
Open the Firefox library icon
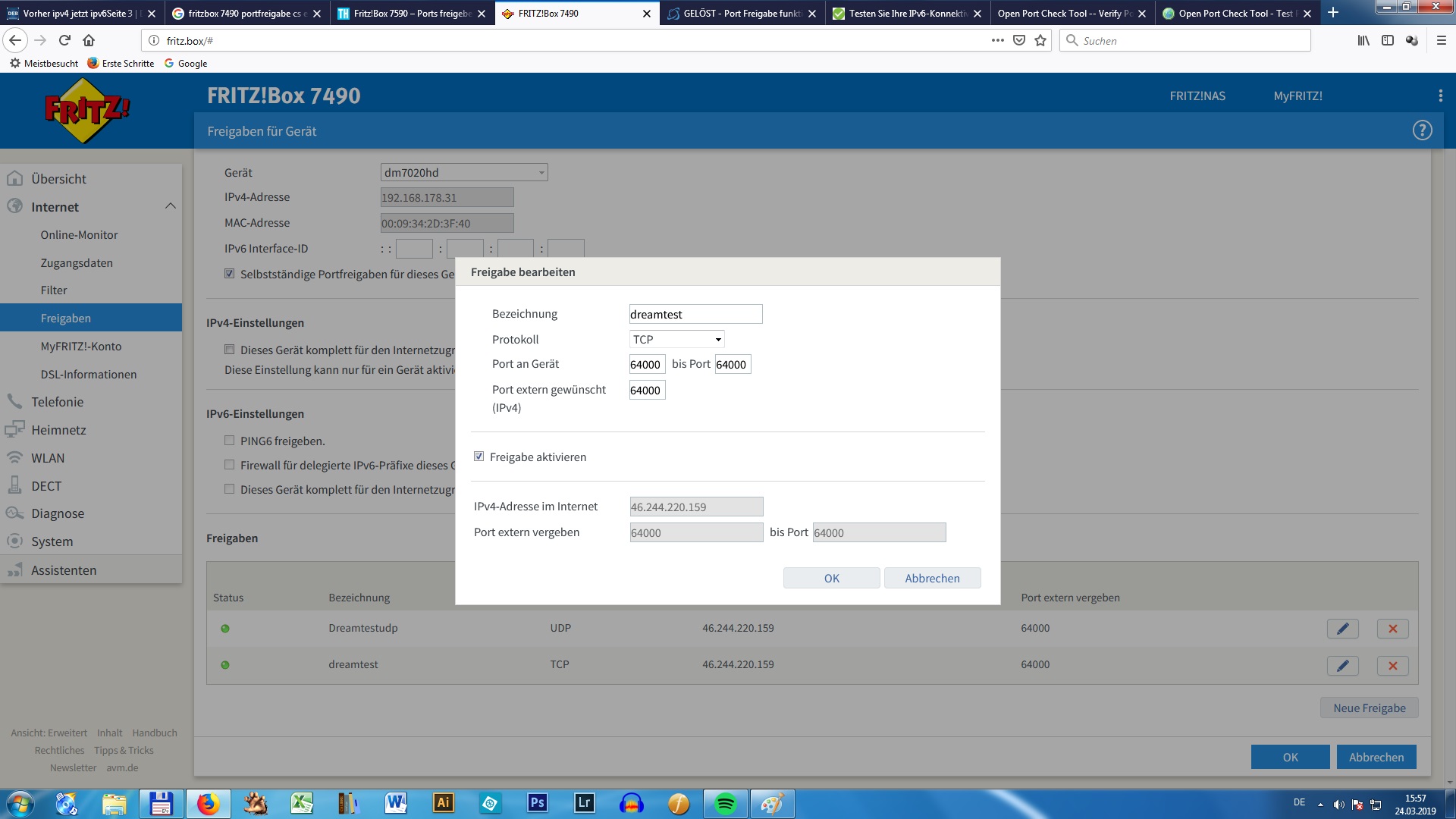pyautogui.click(x=1363, y=40)
